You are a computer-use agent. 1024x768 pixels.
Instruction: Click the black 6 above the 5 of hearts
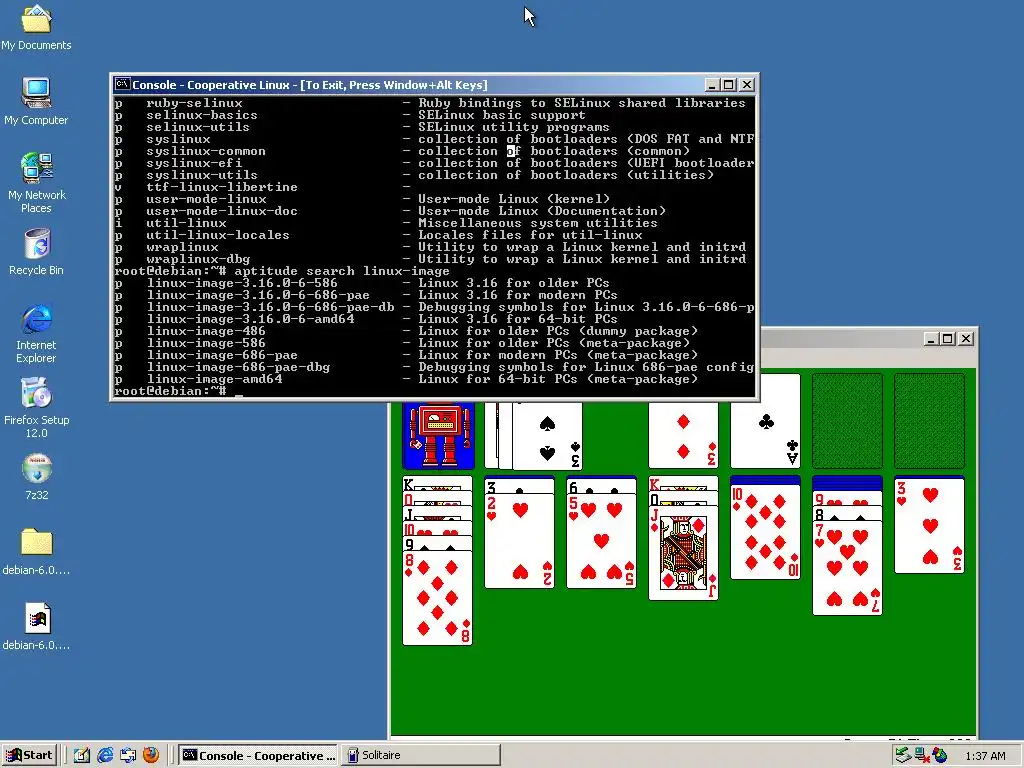[601, 487]
